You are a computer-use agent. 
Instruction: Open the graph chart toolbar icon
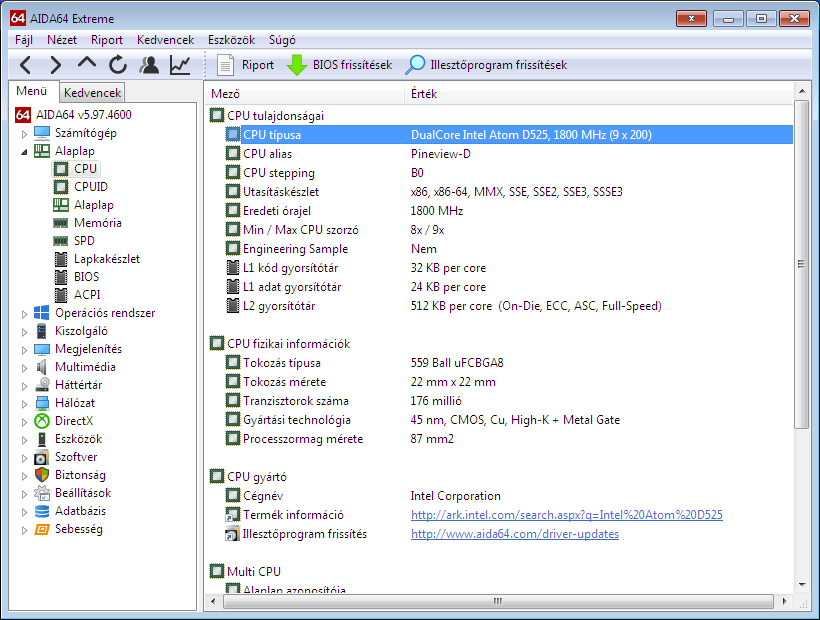[180, 65]
